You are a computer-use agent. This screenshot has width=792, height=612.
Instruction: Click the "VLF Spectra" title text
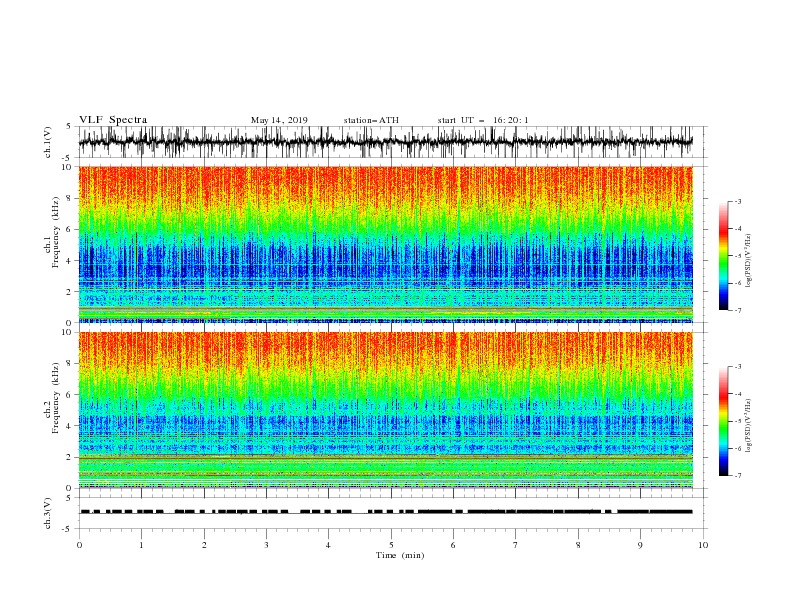tap(113, 120)
